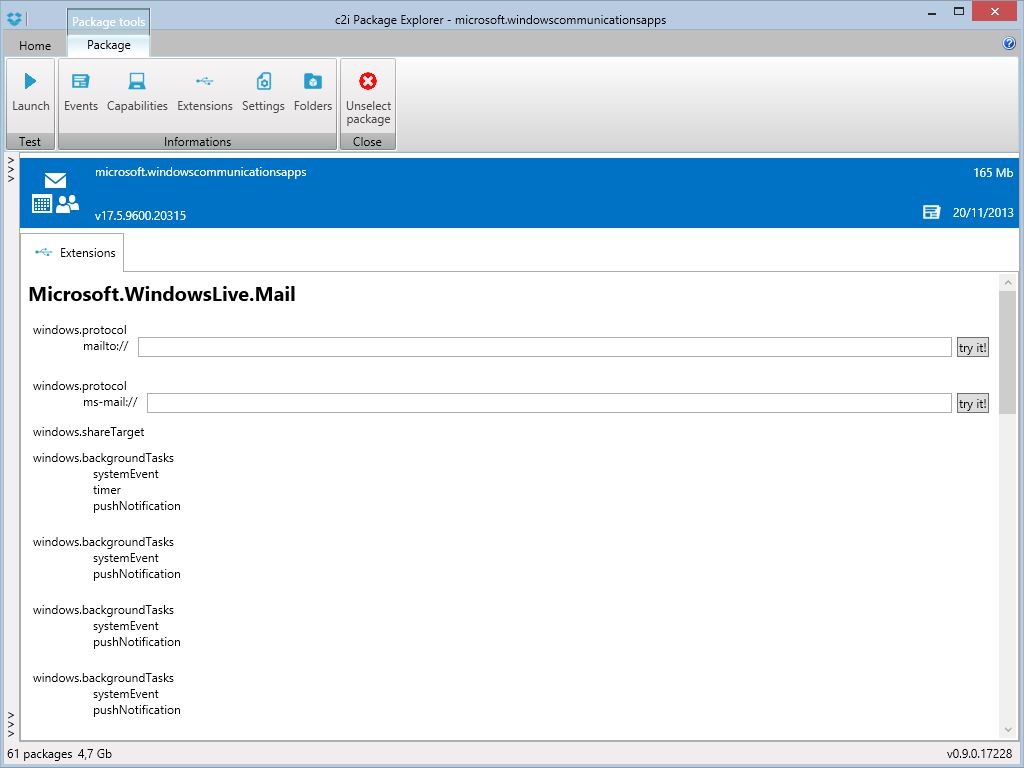Focus the mailto:// input field
The height and width of the screenshot is (768, 1024).
(545, 347)
